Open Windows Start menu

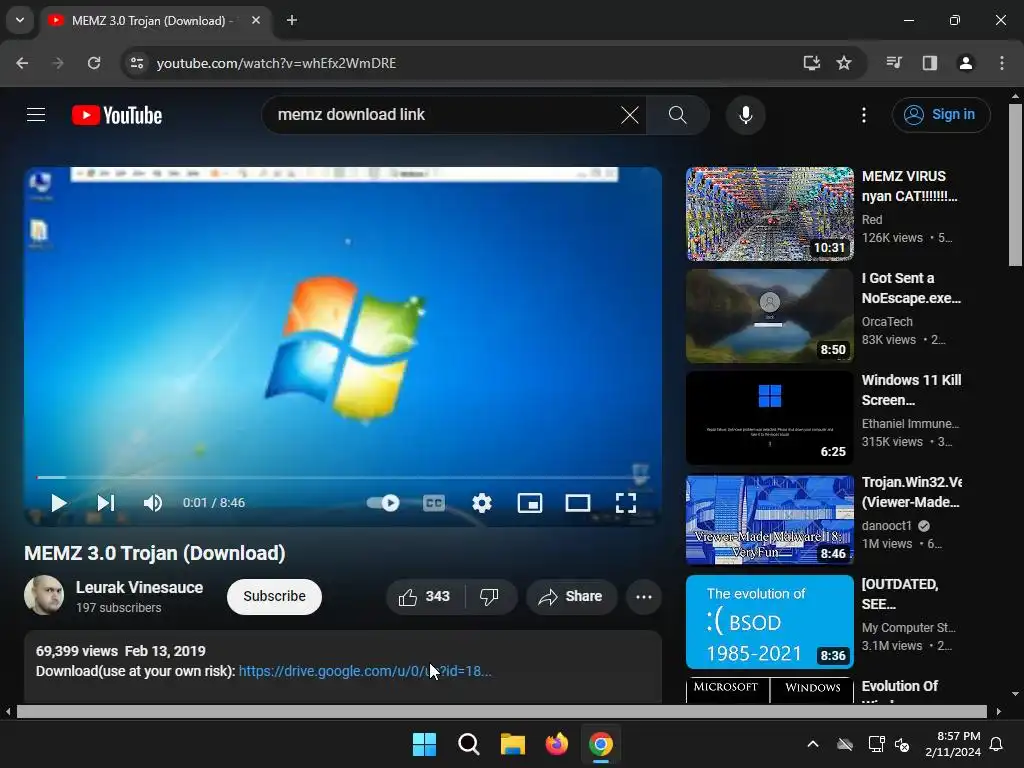coord(424,744)
